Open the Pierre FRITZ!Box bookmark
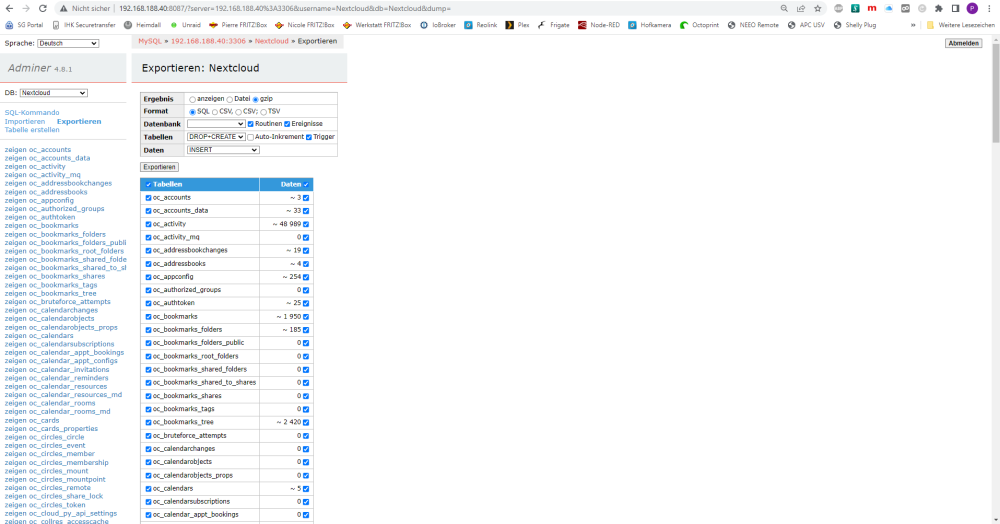 pos(238,25)
